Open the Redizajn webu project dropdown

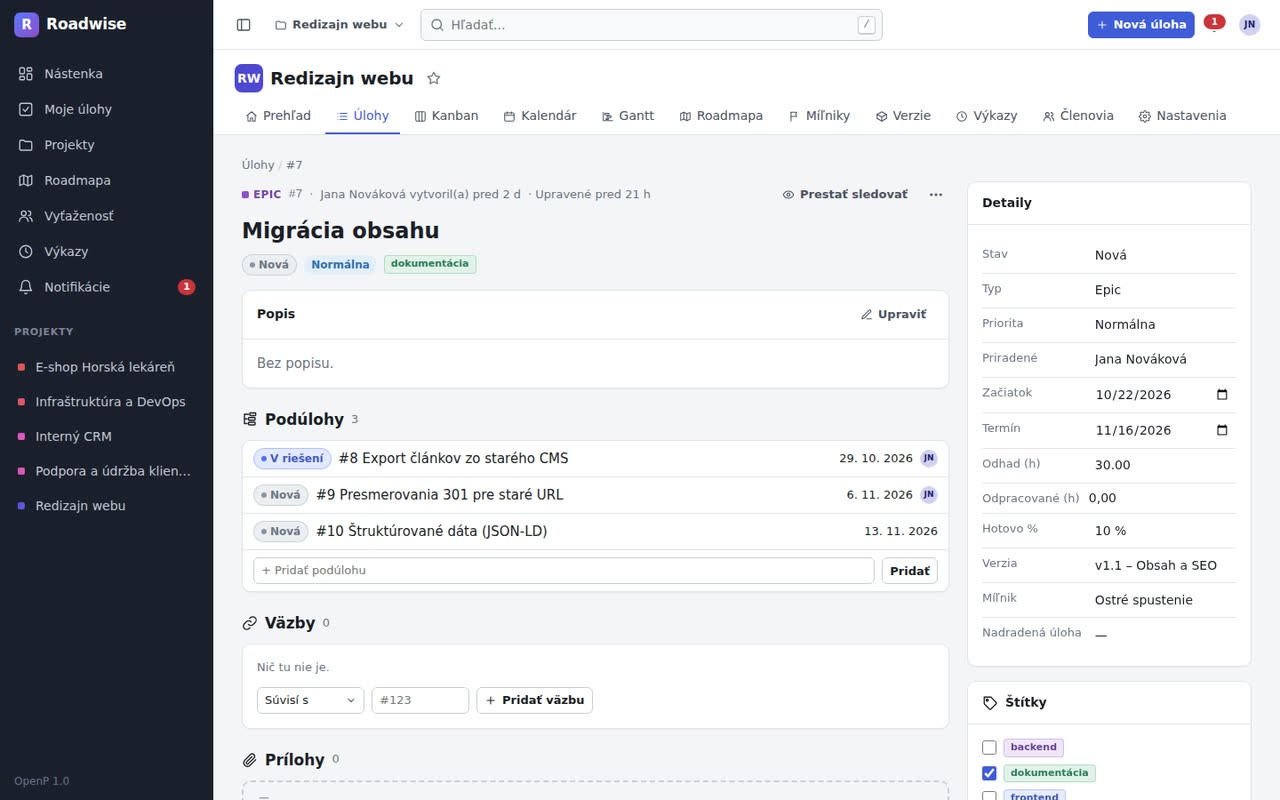pos(339,25)
